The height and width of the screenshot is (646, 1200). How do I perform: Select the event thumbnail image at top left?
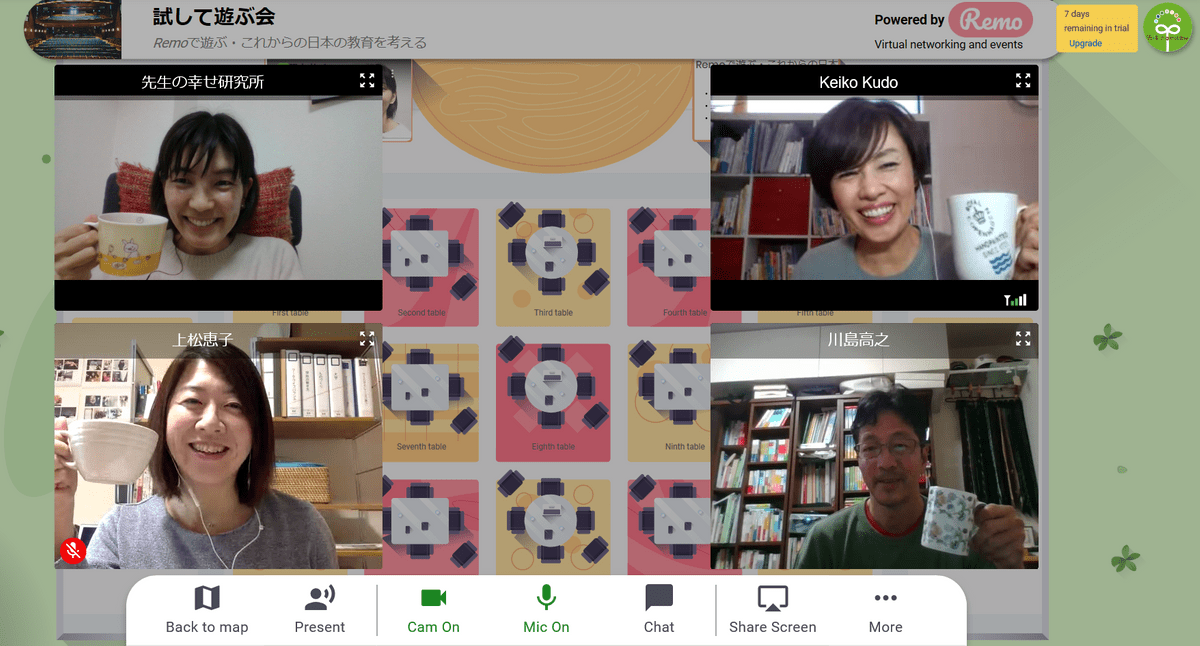point(72,29)
